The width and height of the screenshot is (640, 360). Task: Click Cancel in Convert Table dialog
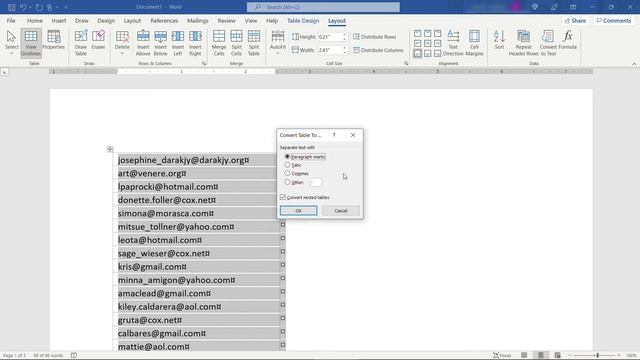(x=341, y=211)
